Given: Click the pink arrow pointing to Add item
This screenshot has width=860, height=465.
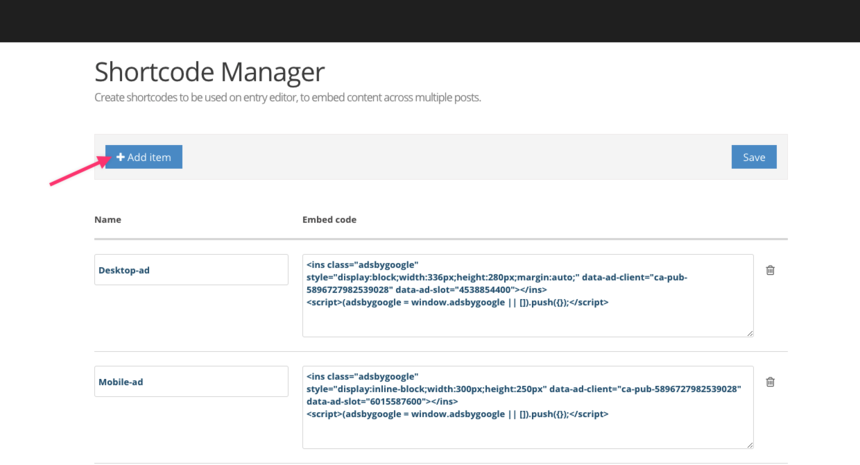Looking at the screenshot, I should pos(76,170).
